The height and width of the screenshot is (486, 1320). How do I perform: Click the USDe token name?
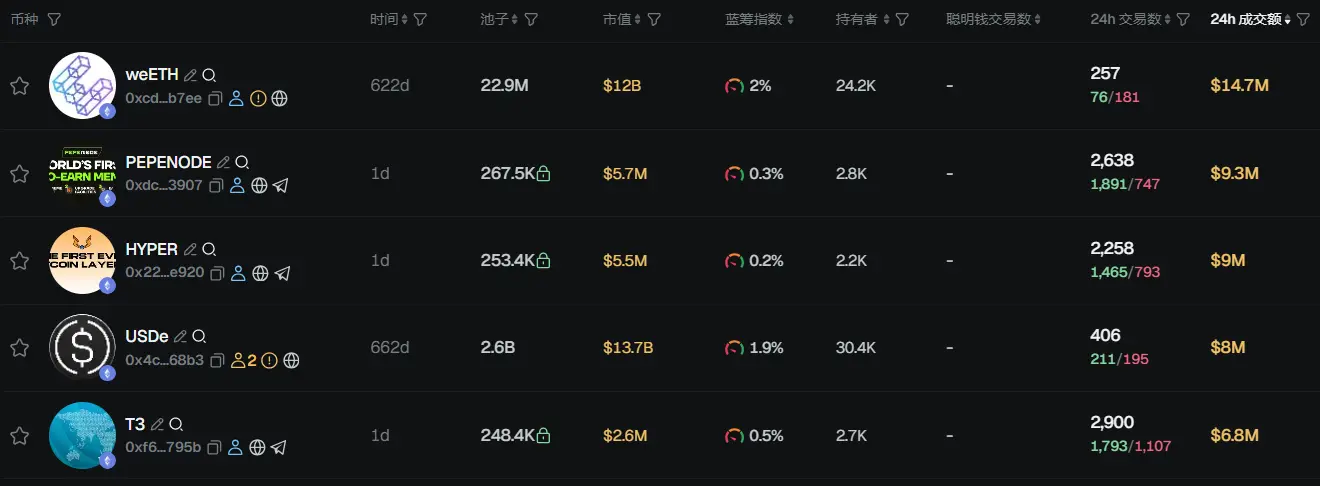146,336
